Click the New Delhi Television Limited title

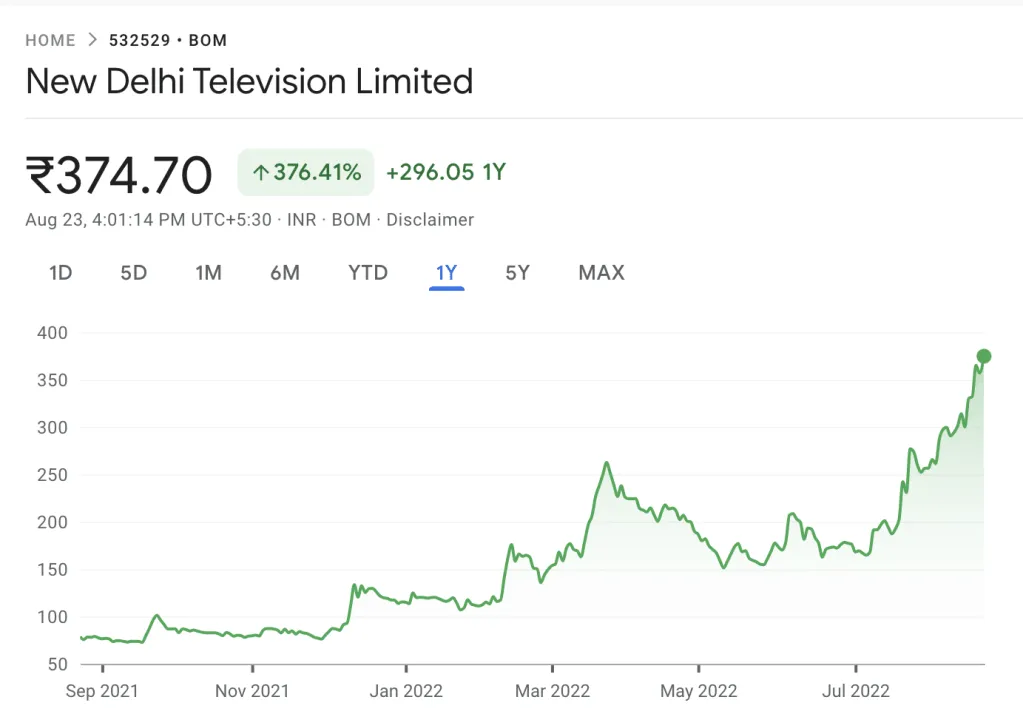click(x=249, y=82)
